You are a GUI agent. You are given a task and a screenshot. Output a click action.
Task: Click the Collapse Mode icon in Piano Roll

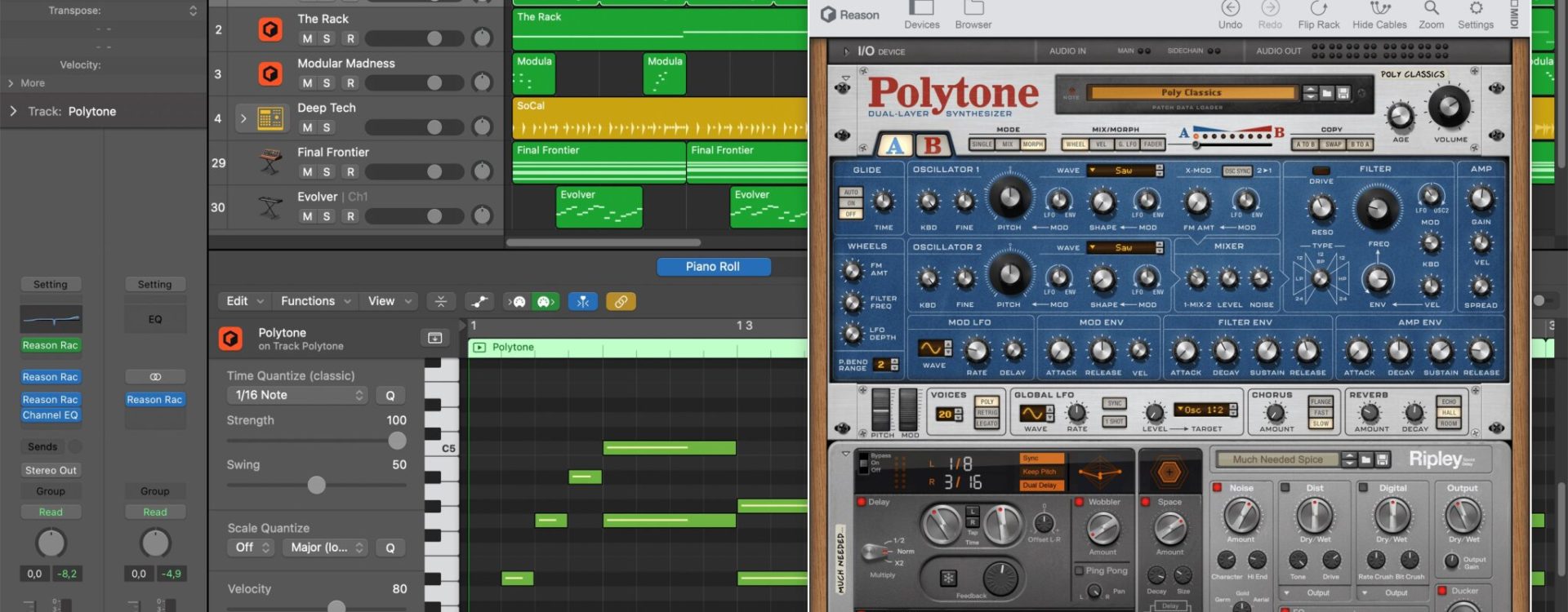(x=441, y=302)
